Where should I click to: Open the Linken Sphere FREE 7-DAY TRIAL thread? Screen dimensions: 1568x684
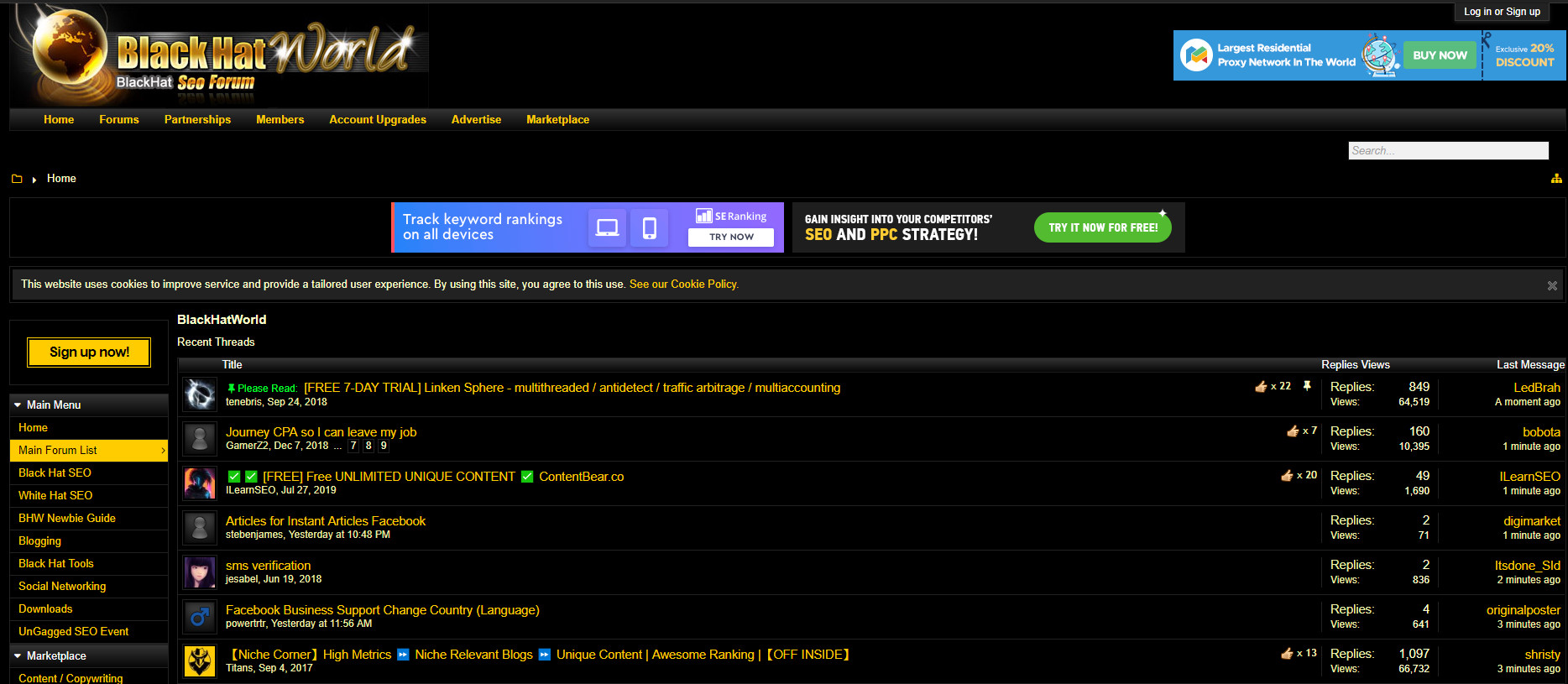point(572,388)
